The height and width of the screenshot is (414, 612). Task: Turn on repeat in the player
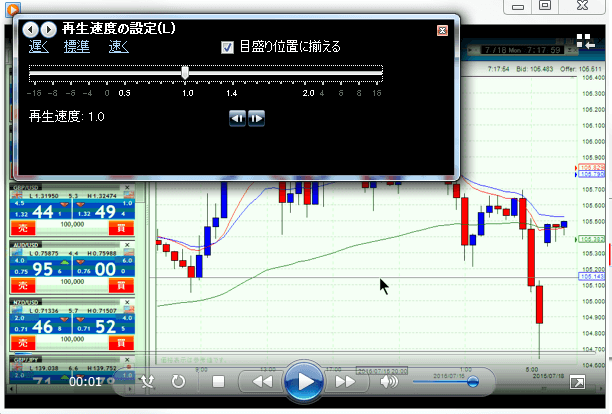coord(179,381)
